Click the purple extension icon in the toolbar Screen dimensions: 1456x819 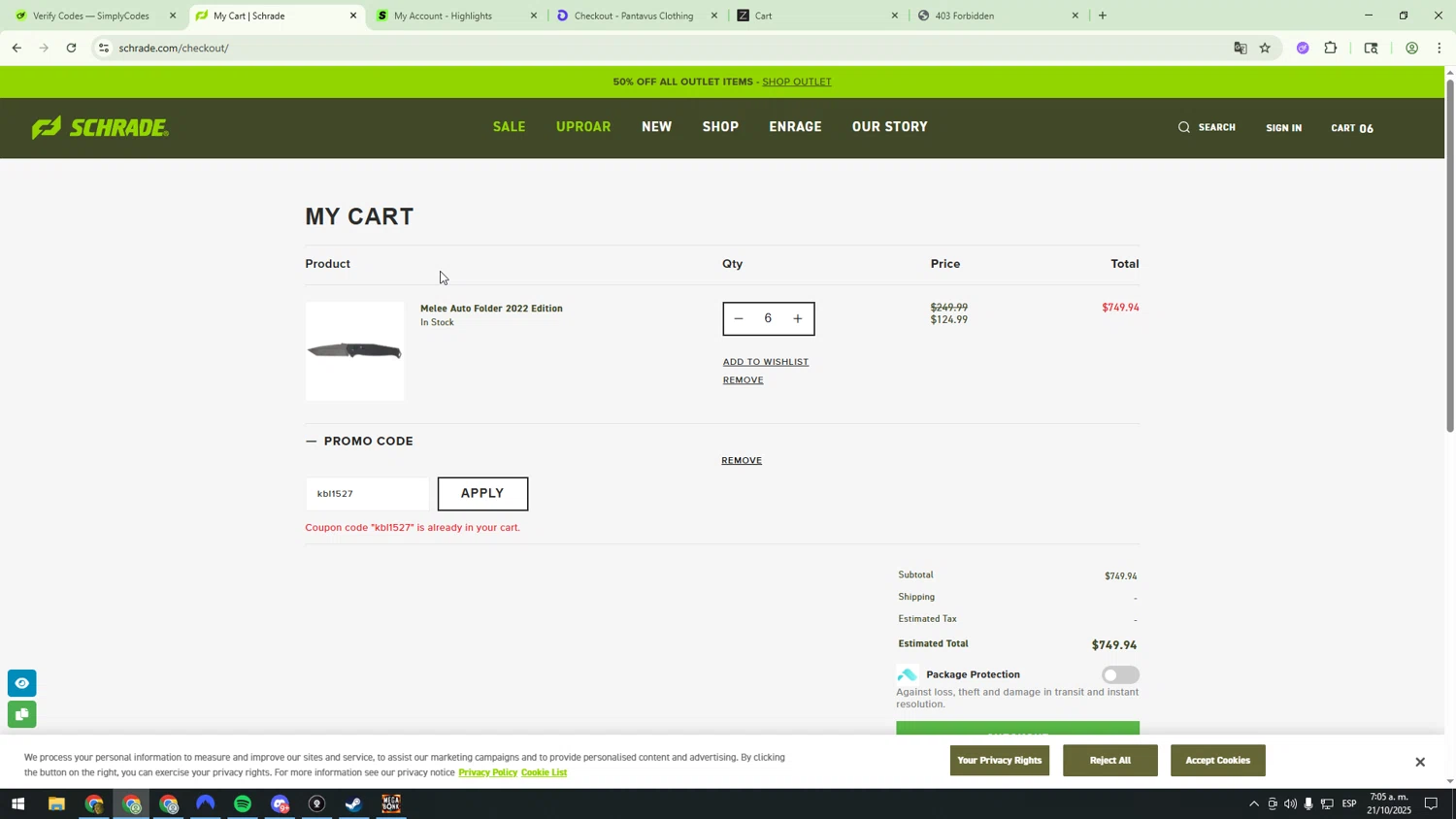tap(1303, 48)
